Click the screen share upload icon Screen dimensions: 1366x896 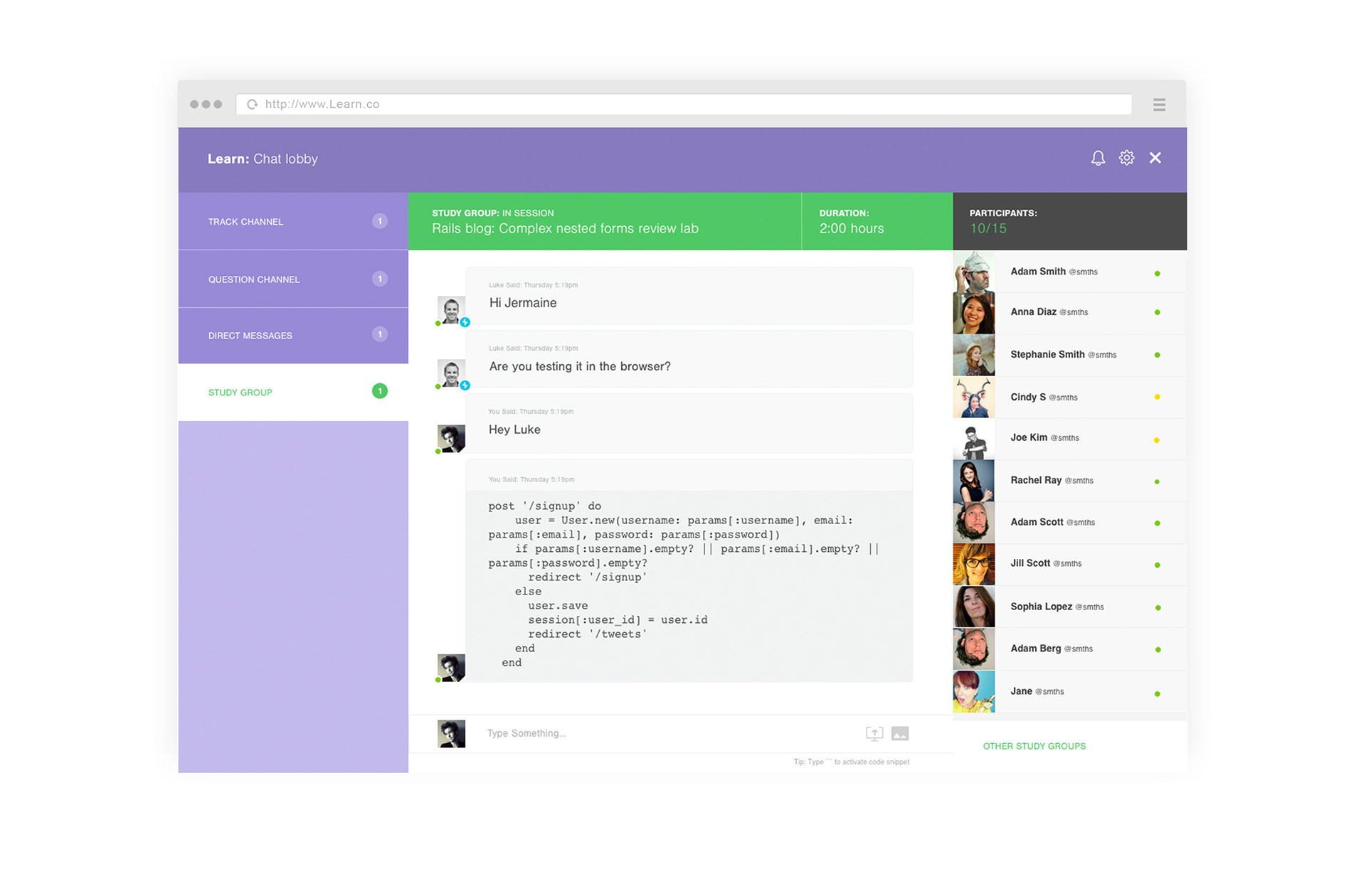click(x=874, y=733)
